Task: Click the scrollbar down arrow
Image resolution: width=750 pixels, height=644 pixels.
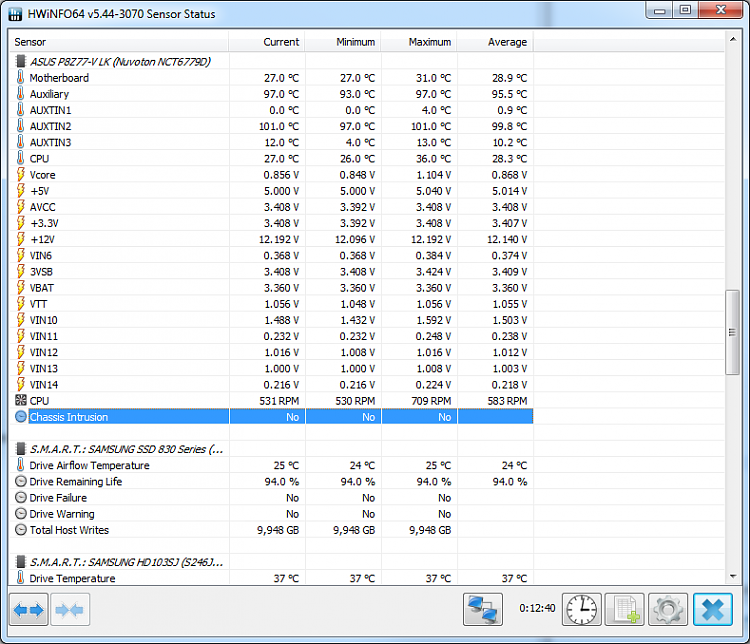Action: [732, 577]
